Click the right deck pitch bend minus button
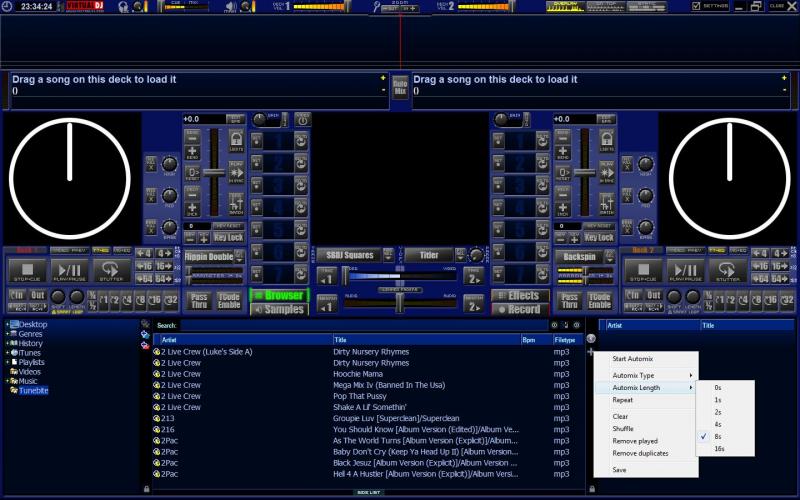 (563, 137)
